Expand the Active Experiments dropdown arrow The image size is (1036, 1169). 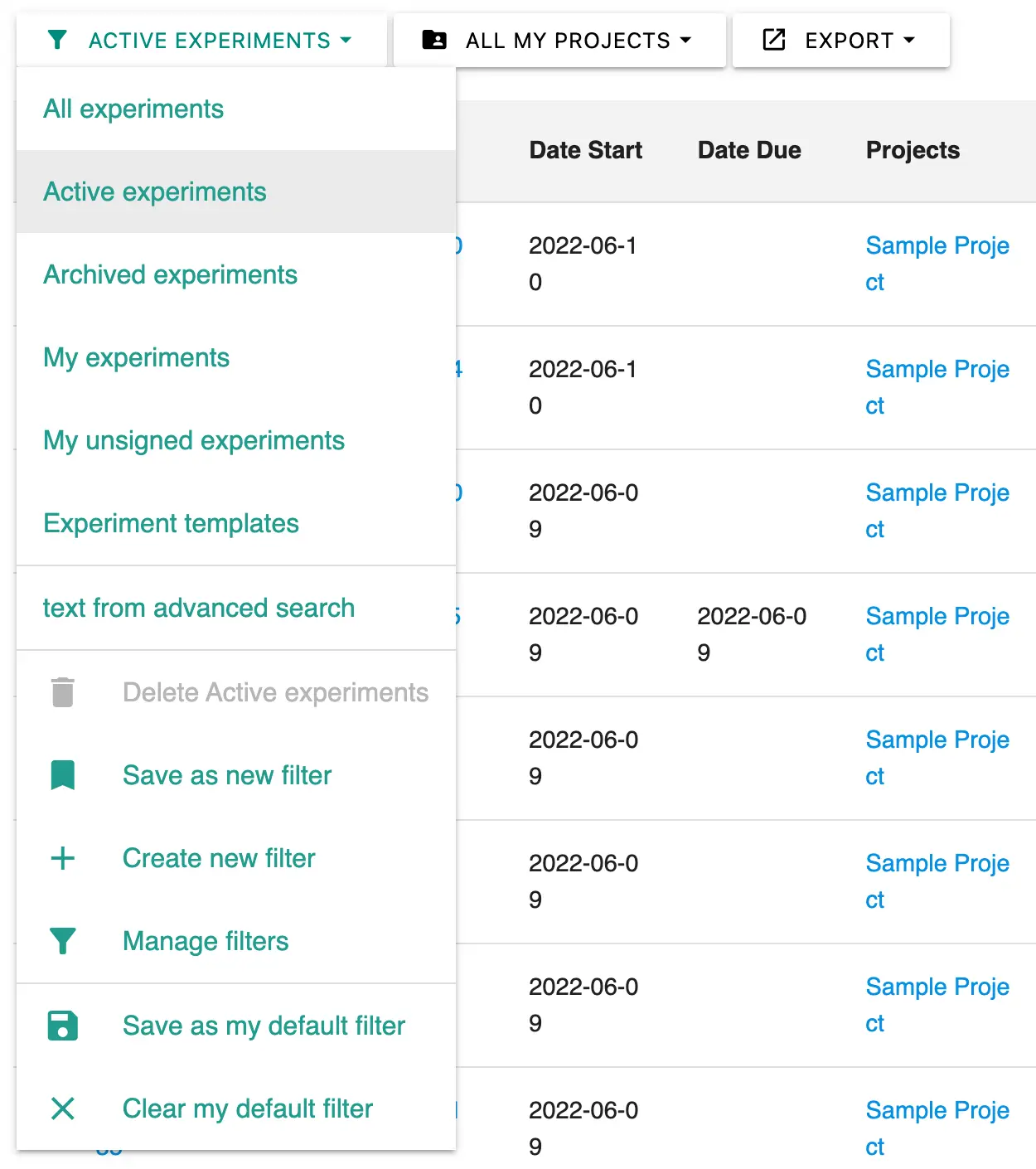[346, 40]
